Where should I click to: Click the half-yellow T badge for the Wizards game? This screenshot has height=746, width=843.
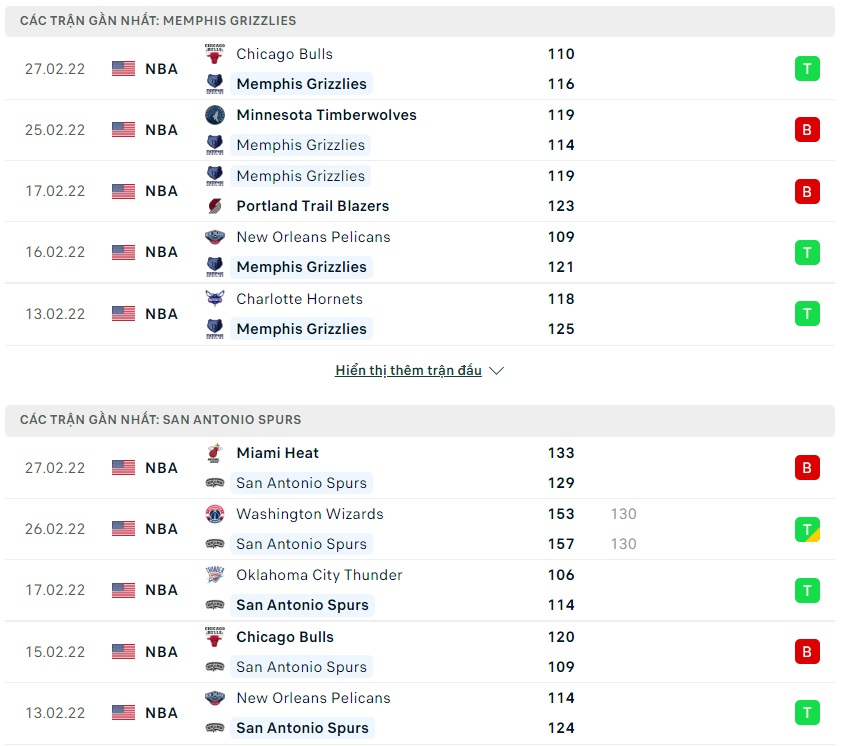click(x=807, y=529)
